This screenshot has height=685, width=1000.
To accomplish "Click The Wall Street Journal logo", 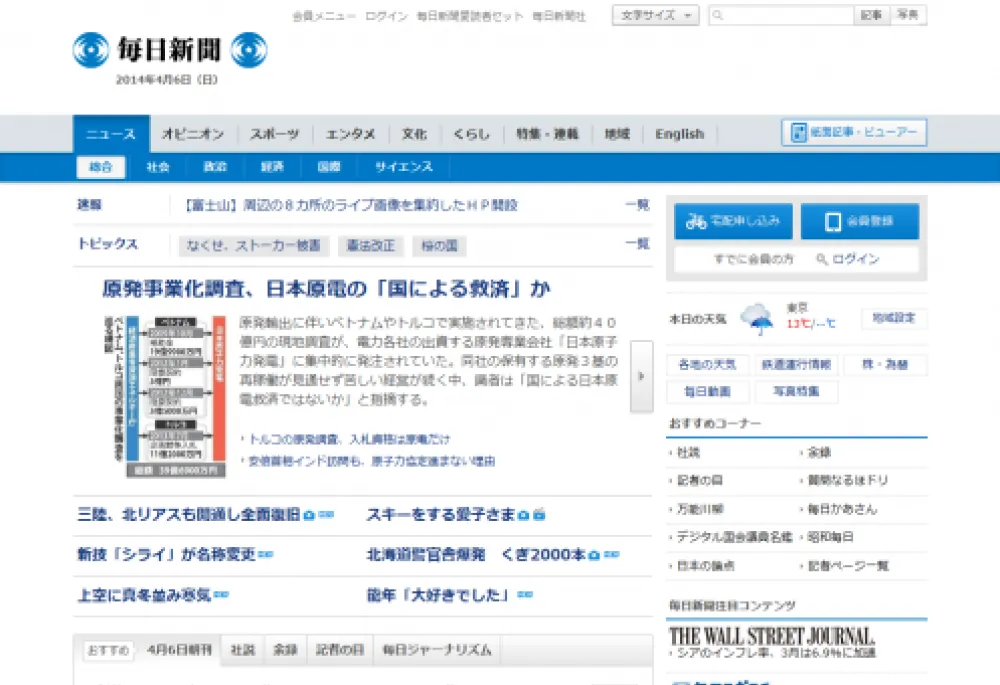I will 772,636.
